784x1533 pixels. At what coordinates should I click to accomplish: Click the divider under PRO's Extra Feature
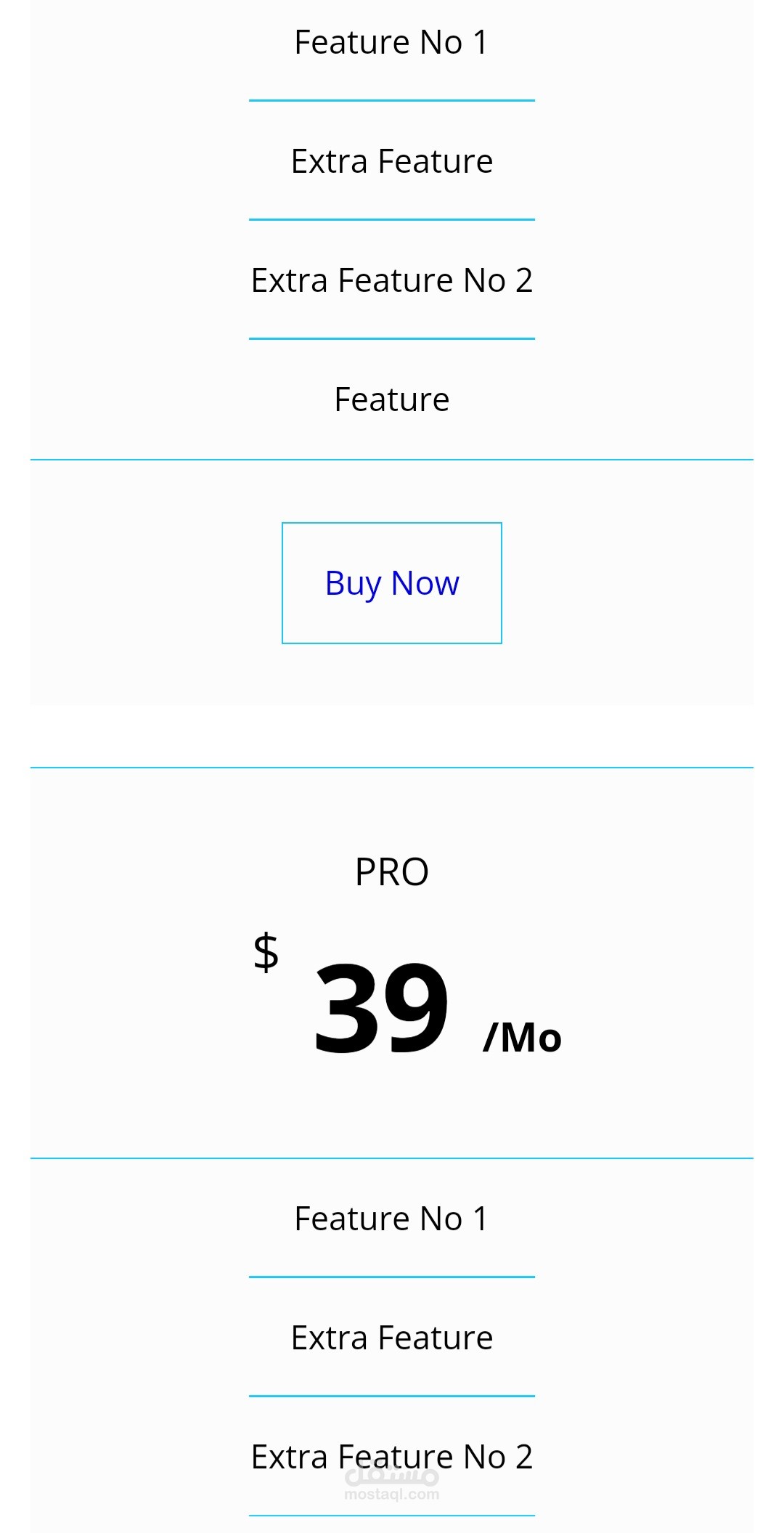coord(391,1396)
